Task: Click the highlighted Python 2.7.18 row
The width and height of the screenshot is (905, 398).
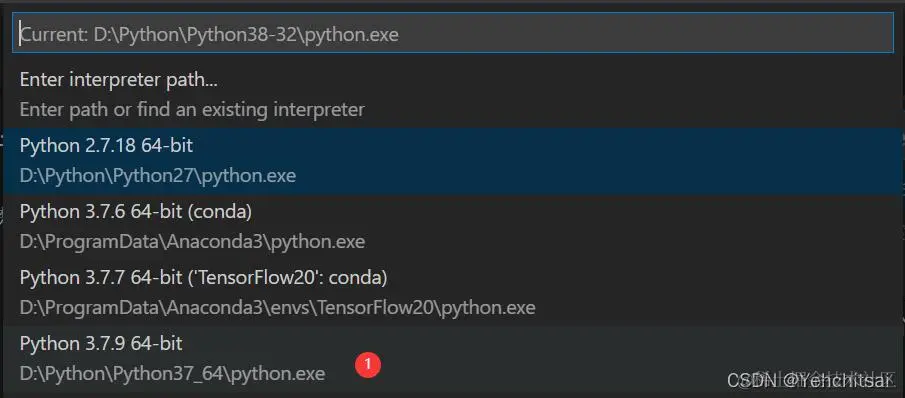Action: (453, 161)
